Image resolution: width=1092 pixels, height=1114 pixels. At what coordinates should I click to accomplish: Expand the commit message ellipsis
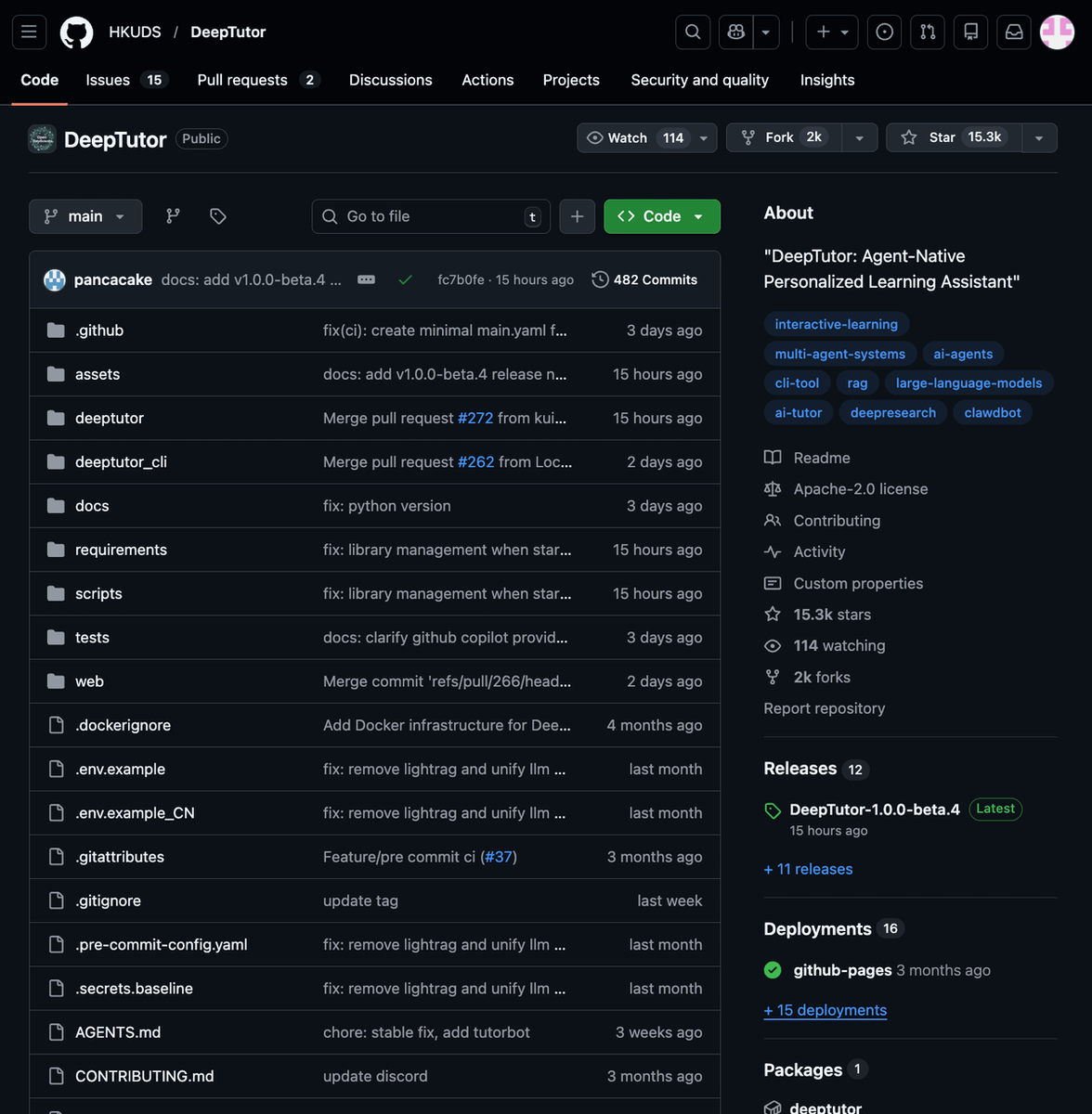coord(367,279)
